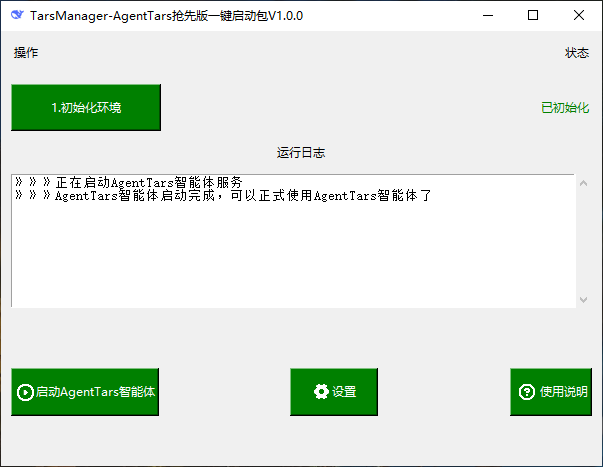Open the 使用说明 help button
Image resolution: width=603 pixels, height=467 pixels.
(x=551, y=392)
